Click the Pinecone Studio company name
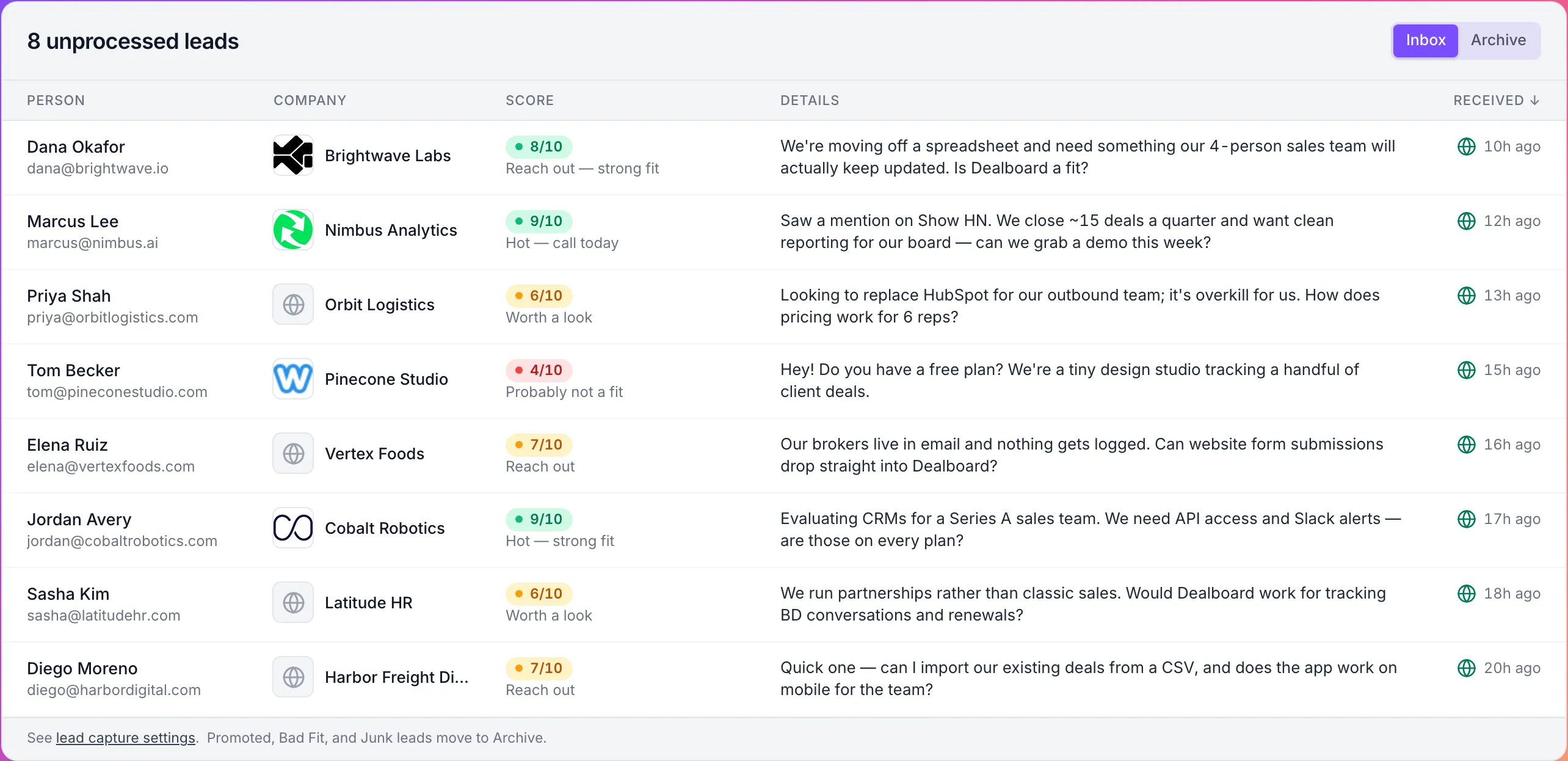Screen dimensions: 1568x761 point(387,379)
